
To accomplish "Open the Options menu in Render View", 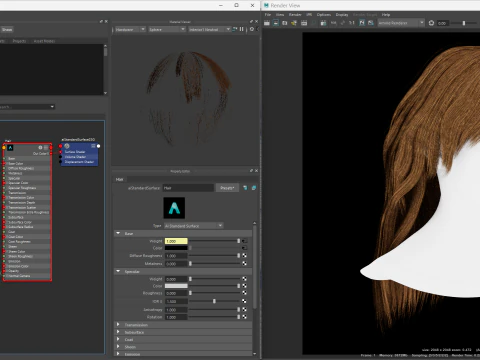I will 324,15.
